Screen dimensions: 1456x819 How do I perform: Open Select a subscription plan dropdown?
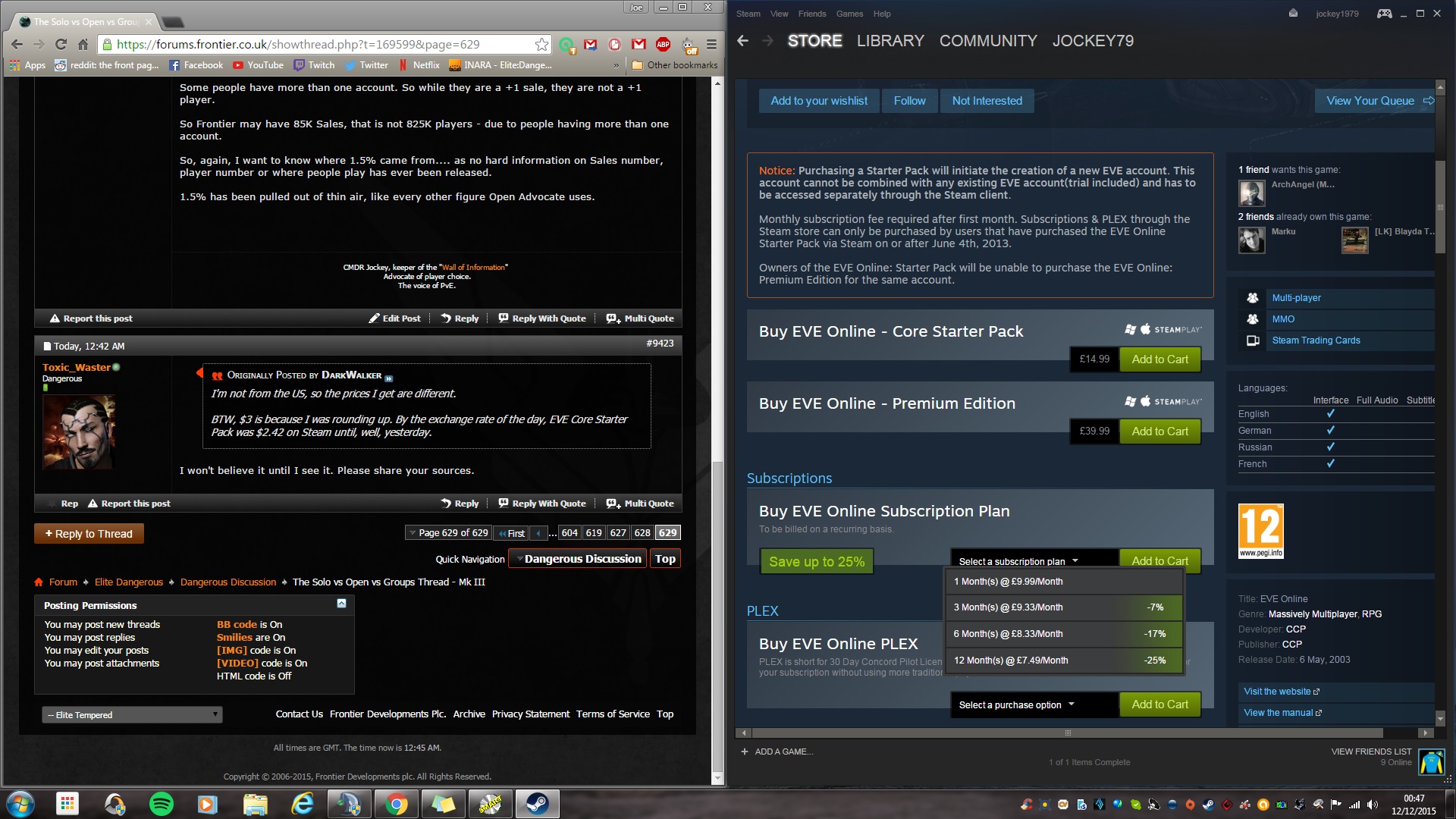[x=1034, y=561]
